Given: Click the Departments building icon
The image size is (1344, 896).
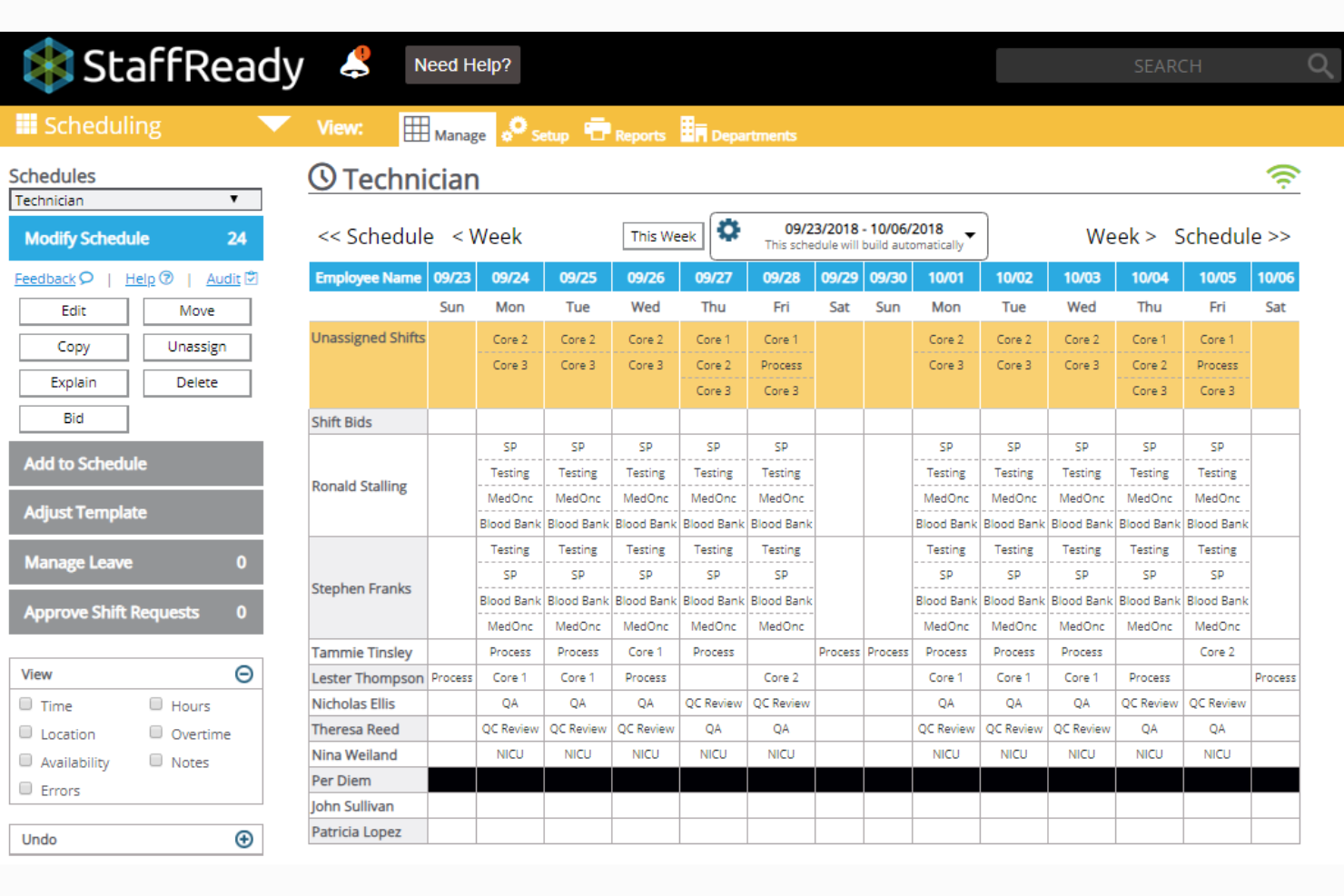Looking at the screenshot, I should click(x=693, y=130).
